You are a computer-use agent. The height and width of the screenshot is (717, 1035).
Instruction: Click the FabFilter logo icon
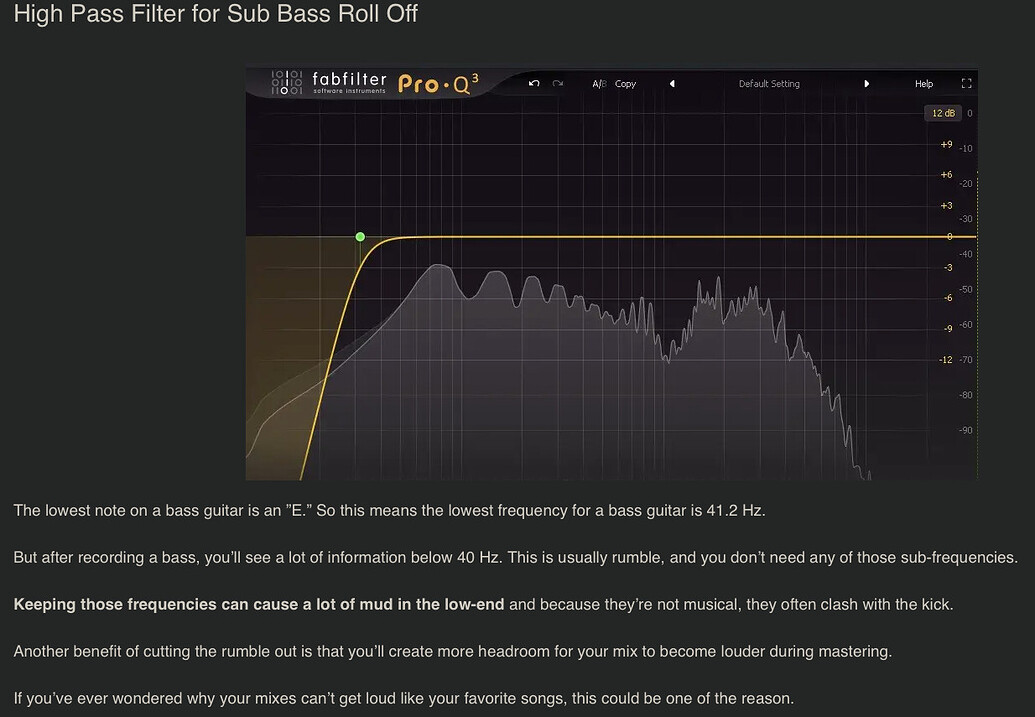click(x=285, y=83)
